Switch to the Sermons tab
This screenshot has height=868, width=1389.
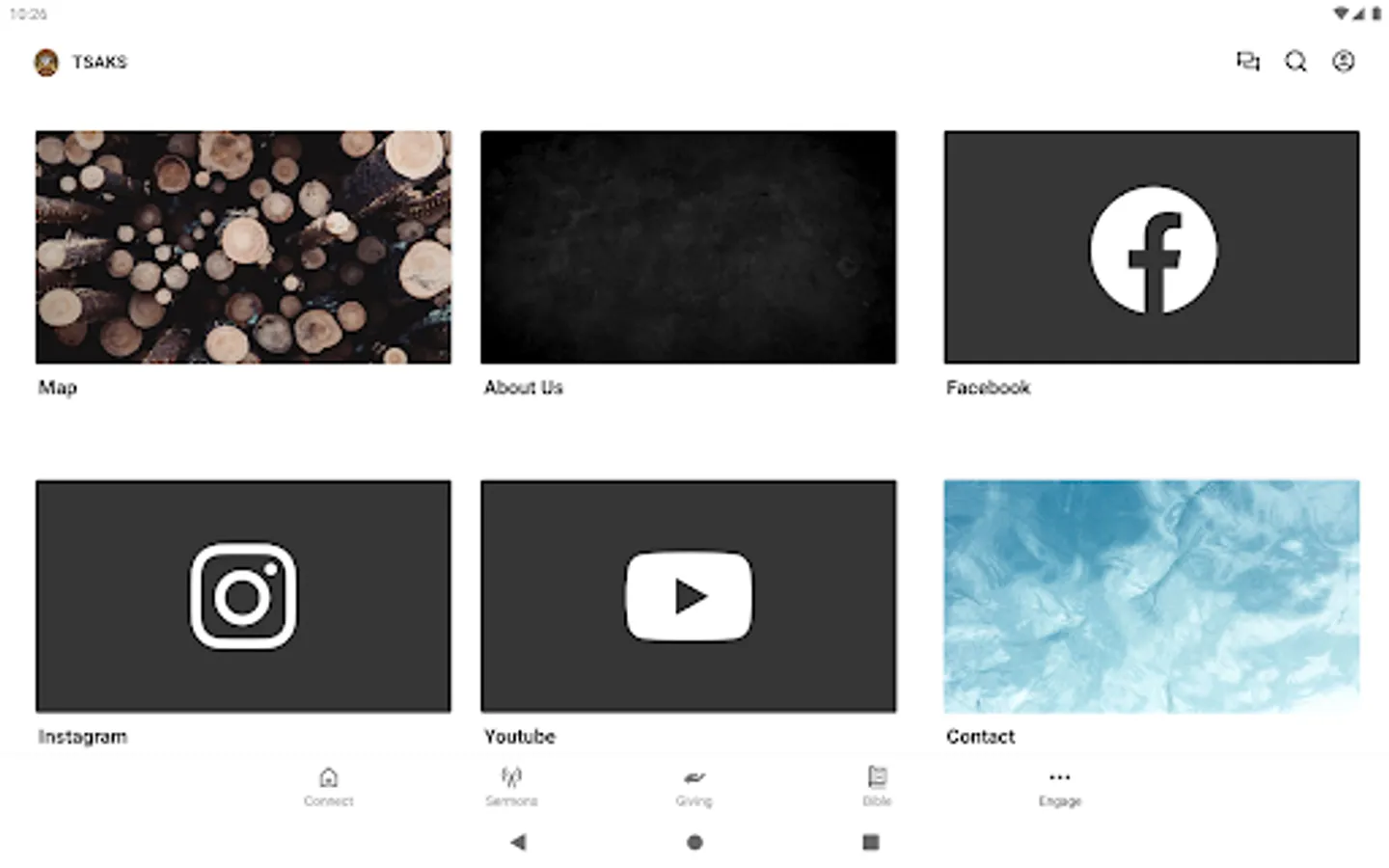pos(511,787)
